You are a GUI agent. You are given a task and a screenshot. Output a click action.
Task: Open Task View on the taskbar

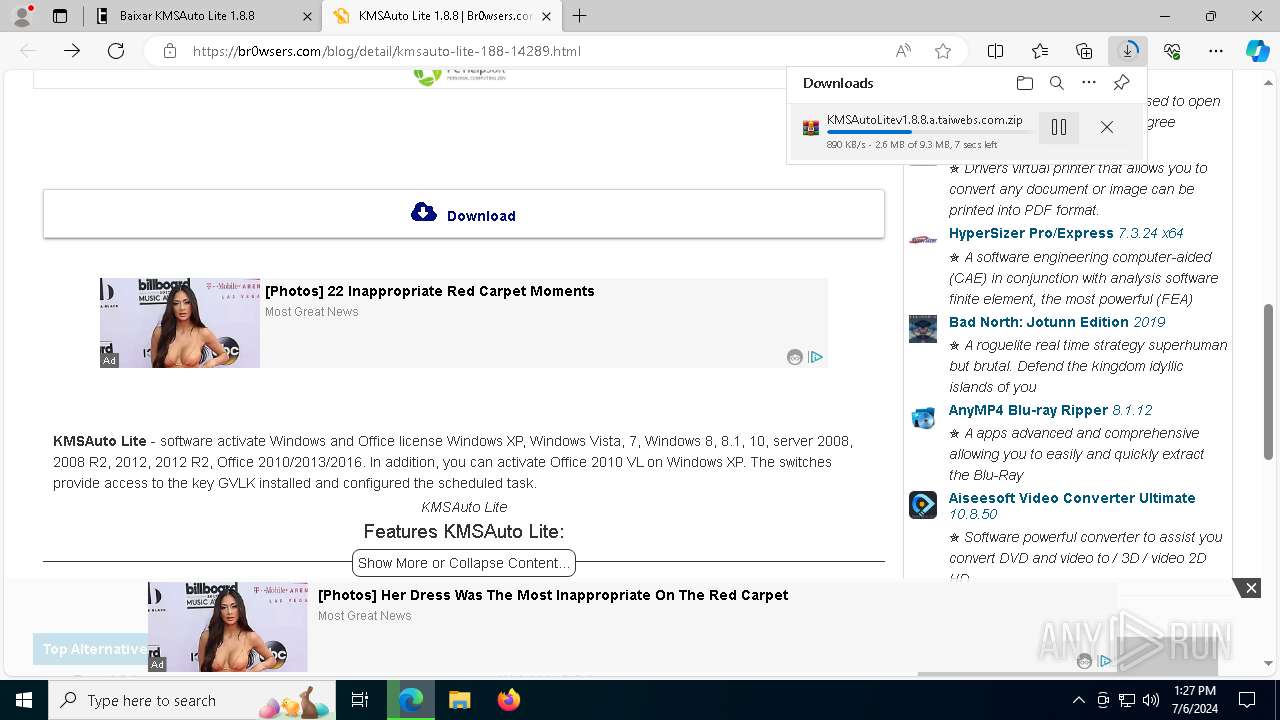click(360, 700)
